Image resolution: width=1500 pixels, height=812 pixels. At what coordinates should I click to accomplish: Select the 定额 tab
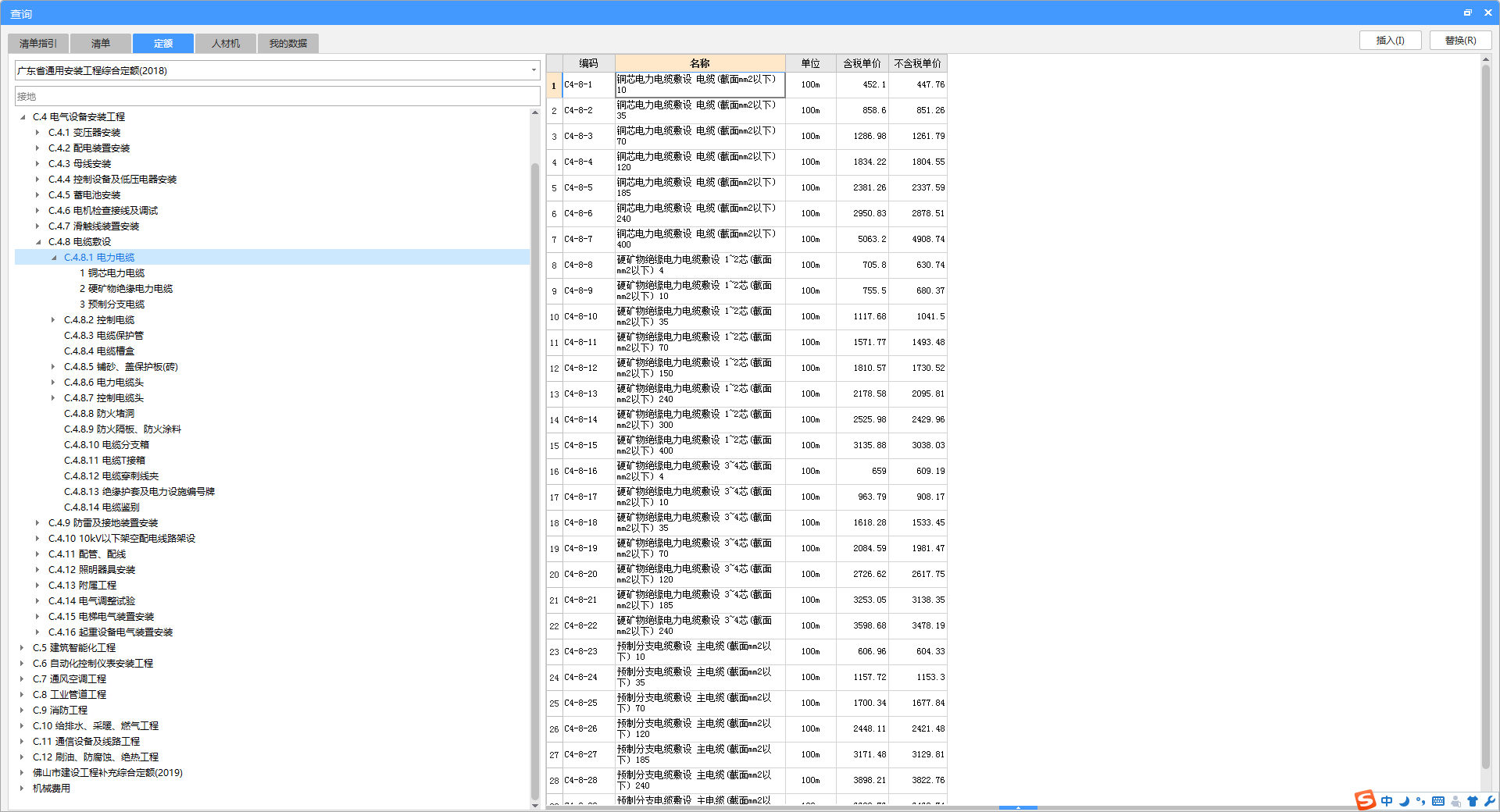[x=163, y=44]
